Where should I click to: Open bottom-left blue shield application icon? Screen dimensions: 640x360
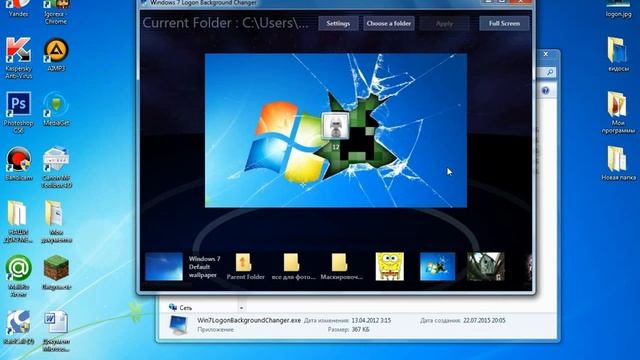tap(18, 327)
